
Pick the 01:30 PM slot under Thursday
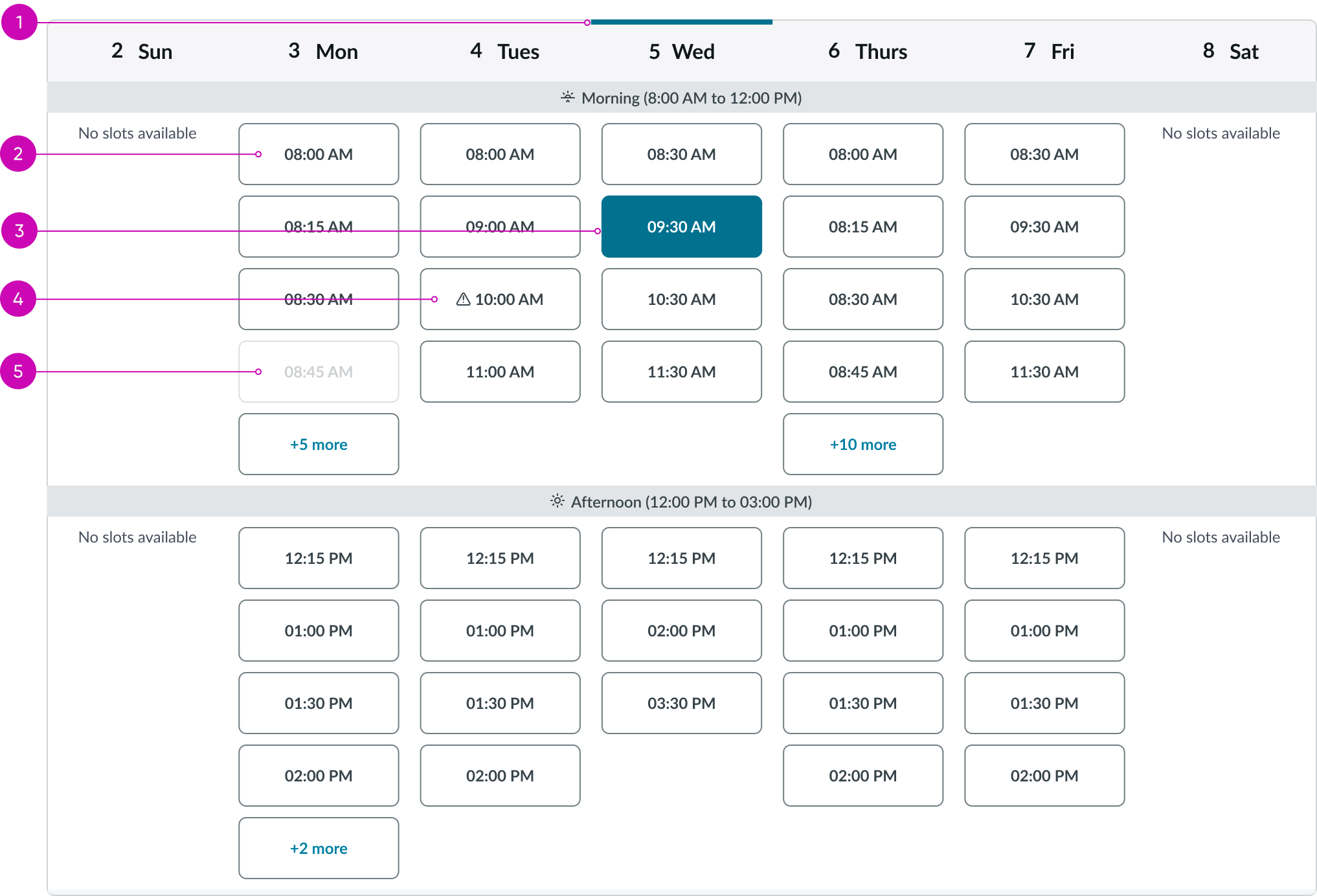pyautogui.click(x=863, y=703)
